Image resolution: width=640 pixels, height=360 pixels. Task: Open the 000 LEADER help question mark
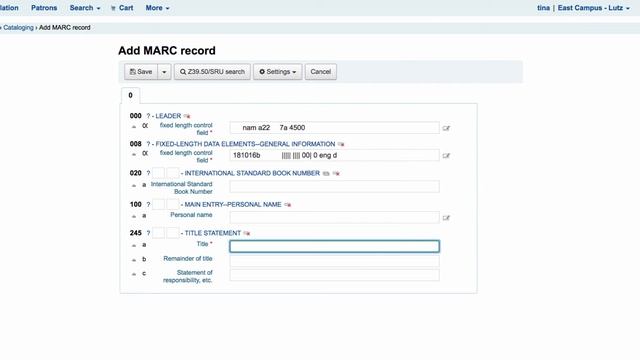point(148,116)
